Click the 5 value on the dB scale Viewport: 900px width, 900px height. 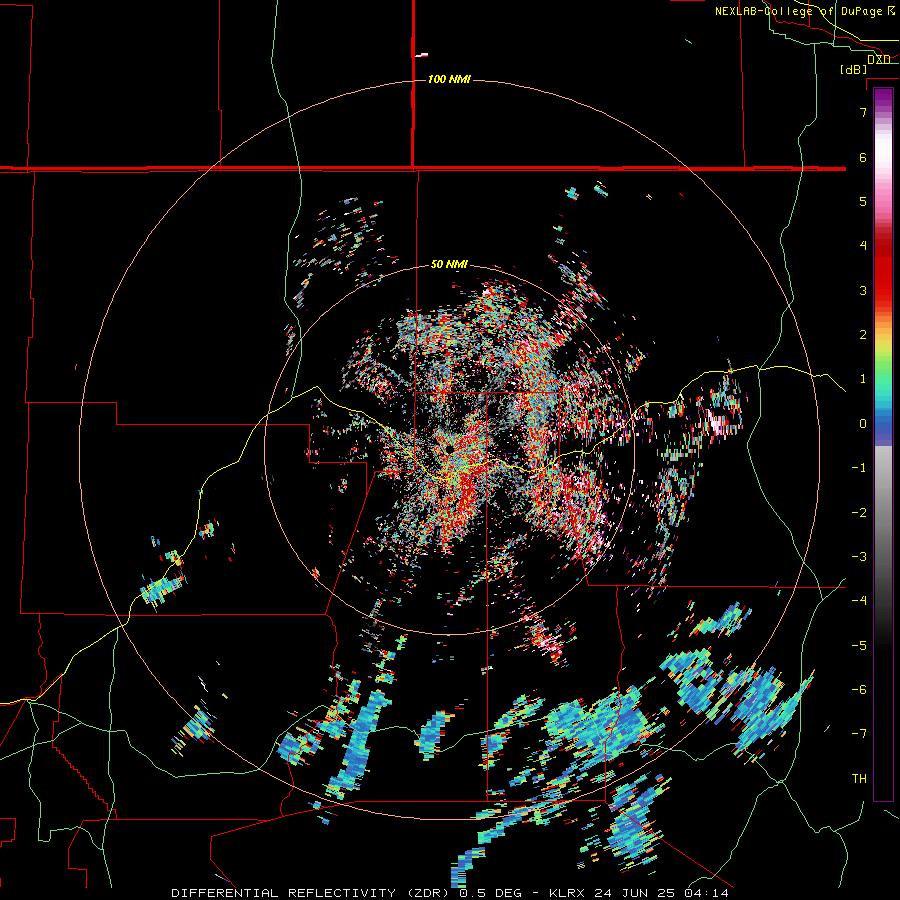(863, 201)
